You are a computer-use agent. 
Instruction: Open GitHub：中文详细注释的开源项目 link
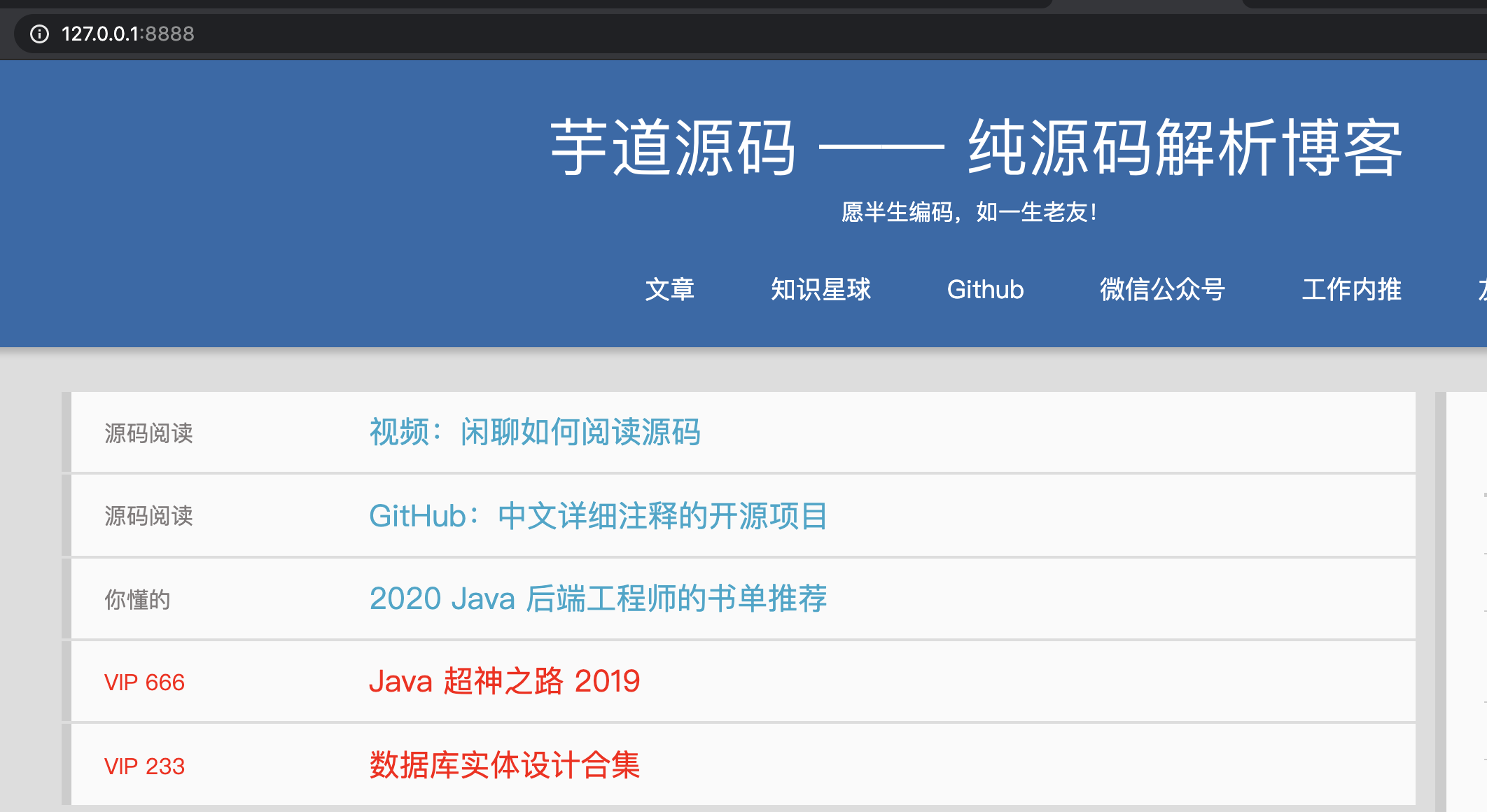click(x=598, y=516)
